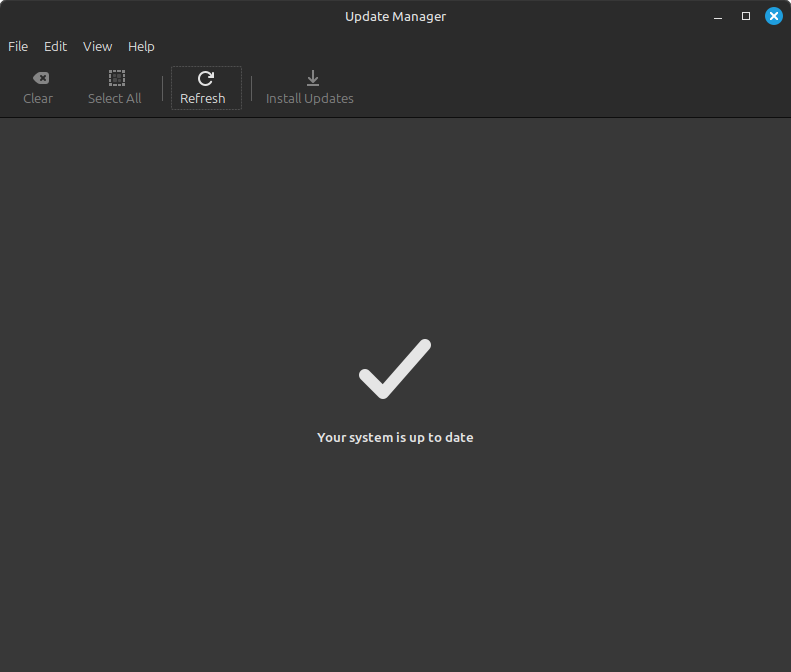The image size is (791, 672).
Task: Open the Help menu
Action: point(141,46)
